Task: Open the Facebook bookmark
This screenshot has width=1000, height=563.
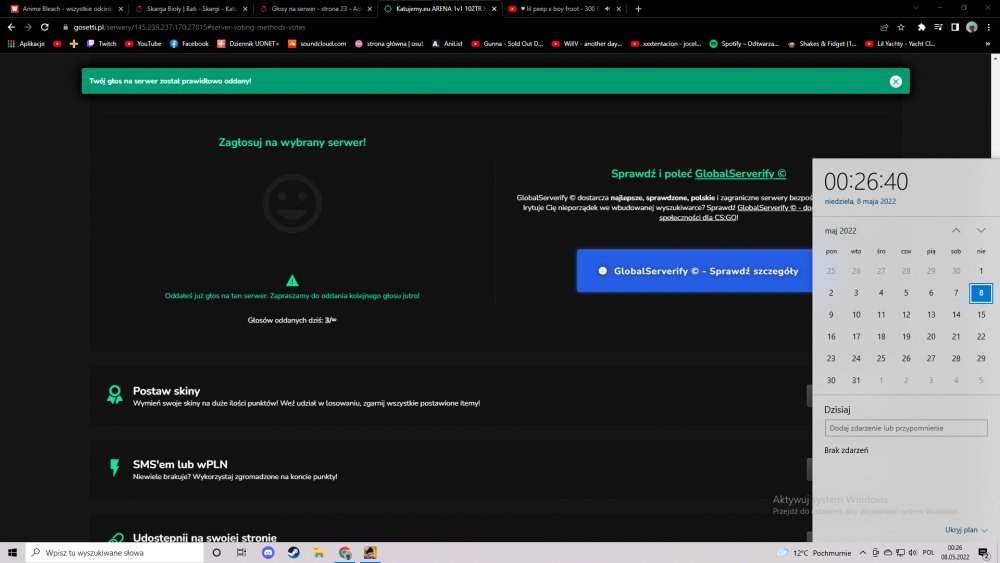Action: point(189,44)
